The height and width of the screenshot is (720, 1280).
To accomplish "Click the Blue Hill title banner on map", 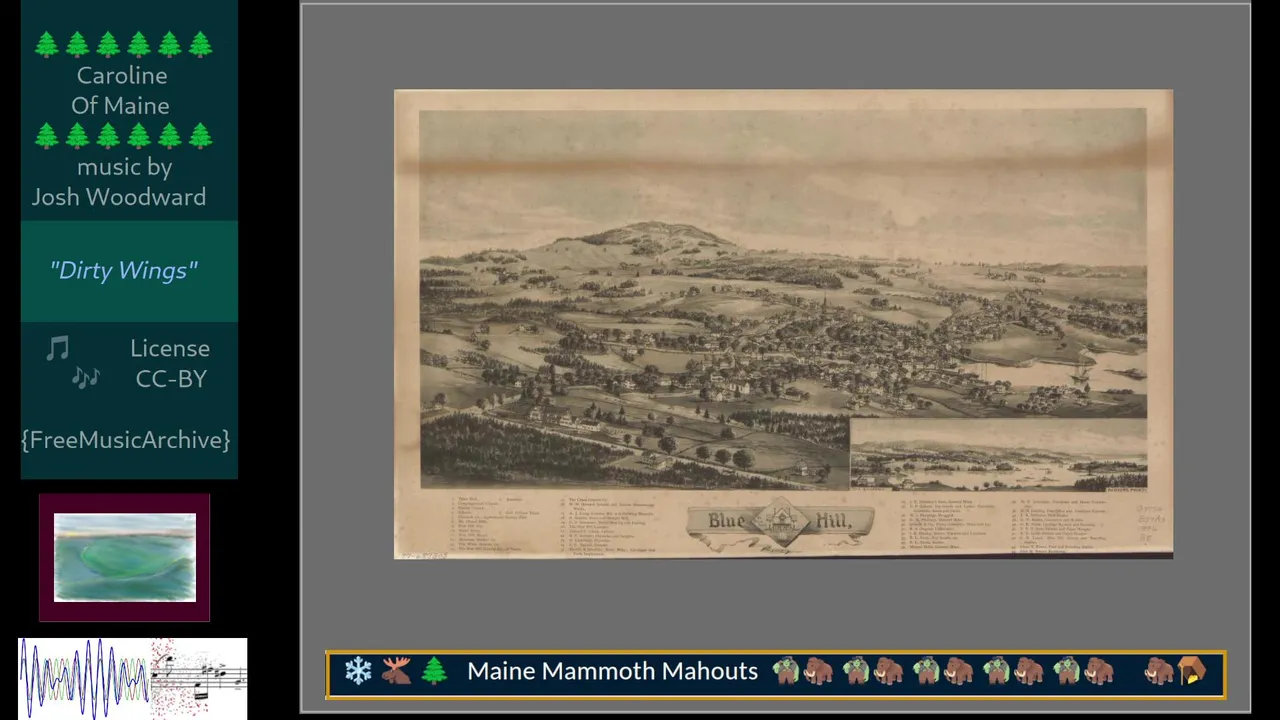I will click(x=780, y=523).
